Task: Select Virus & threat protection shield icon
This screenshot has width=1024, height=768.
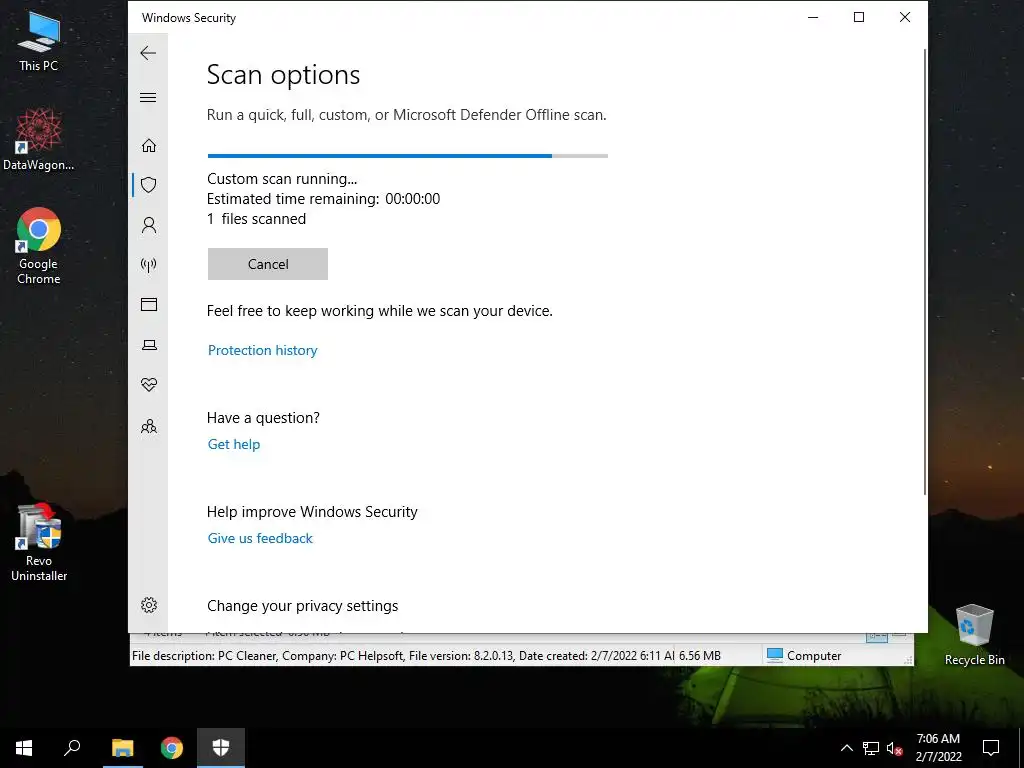Action: pos(149,185)
